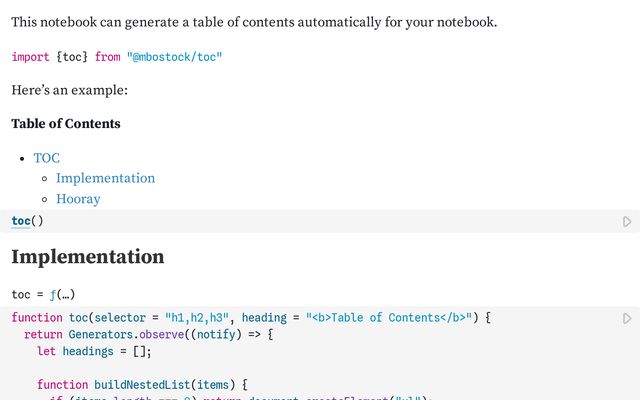640x400 pixels.
Task: Place cursor in function toc definition line
Action: pos(40,318)
